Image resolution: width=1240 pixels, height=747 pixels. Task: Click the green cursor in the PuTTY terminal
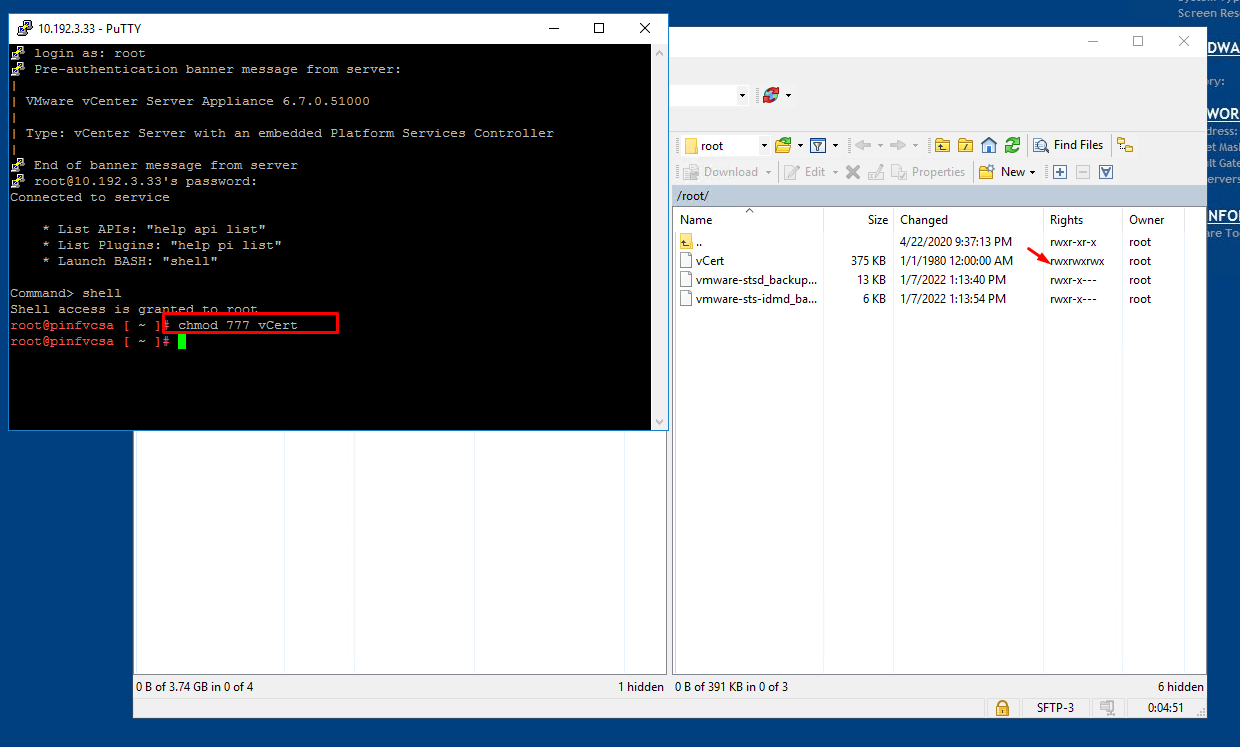click(x=182, y=342)
